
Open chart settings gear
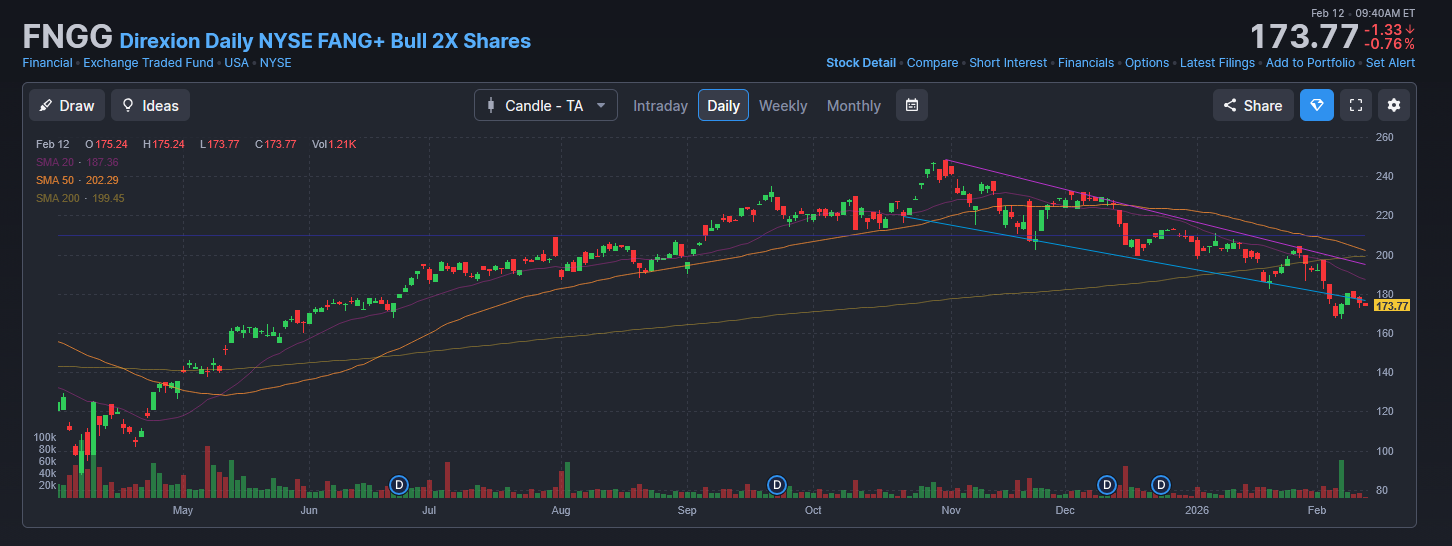pos(1394,105)
